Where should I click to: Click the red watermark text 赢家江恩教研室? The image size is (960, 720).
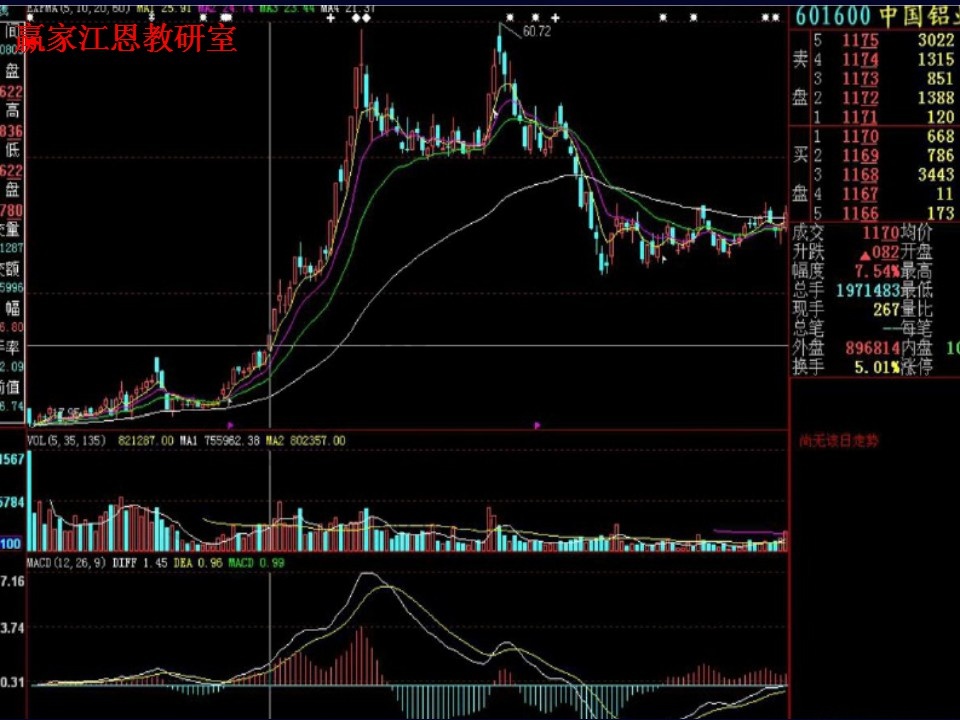click(127, 40)
